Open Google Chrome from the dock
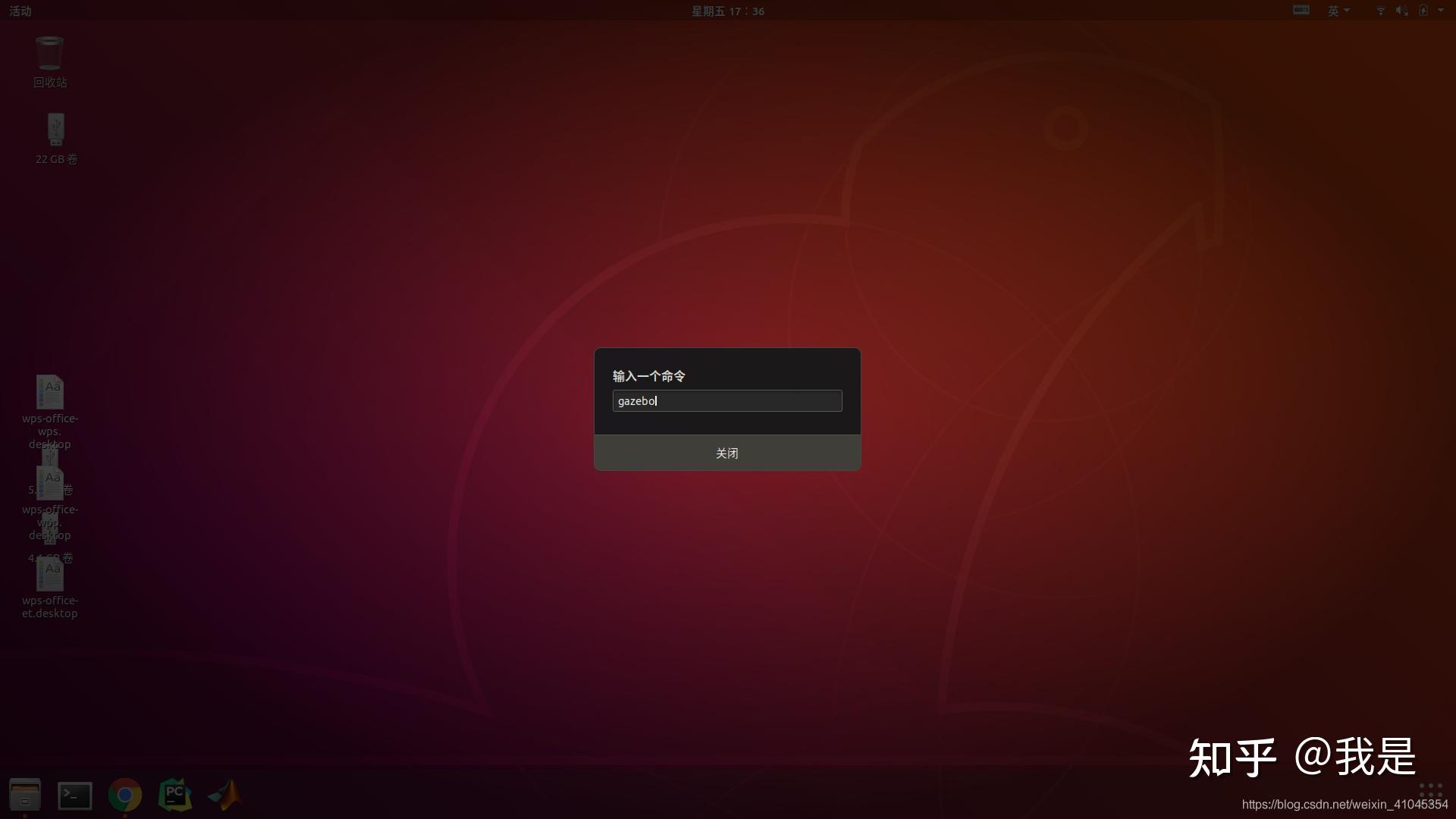This screenshot has width=1456, height=819. [x=125, y=795]
